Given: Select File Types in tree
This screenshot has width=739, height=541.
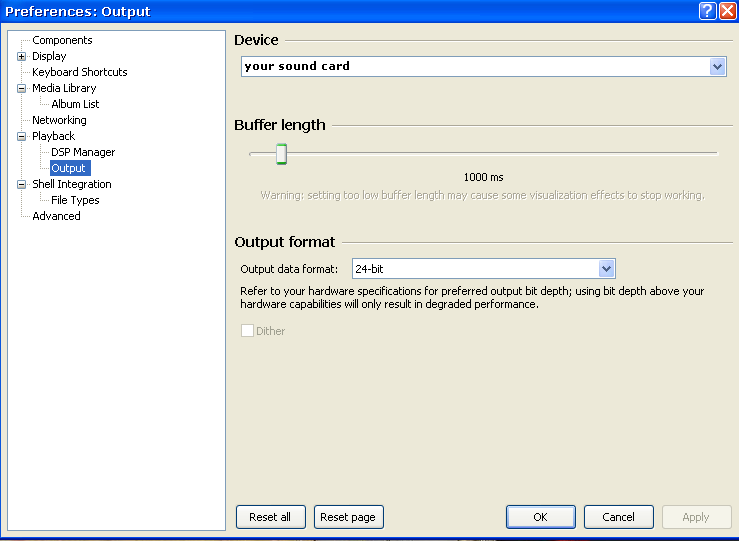Looking at the screenshot, I should pos(75,200).
